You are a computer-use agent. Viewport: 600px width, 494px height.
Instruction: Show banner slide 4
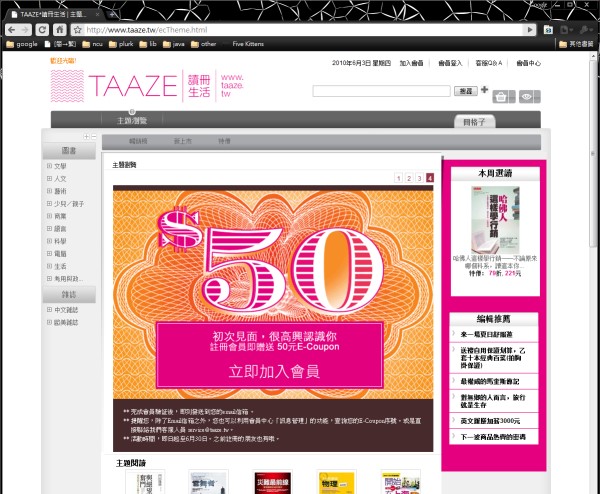[430, 178]
